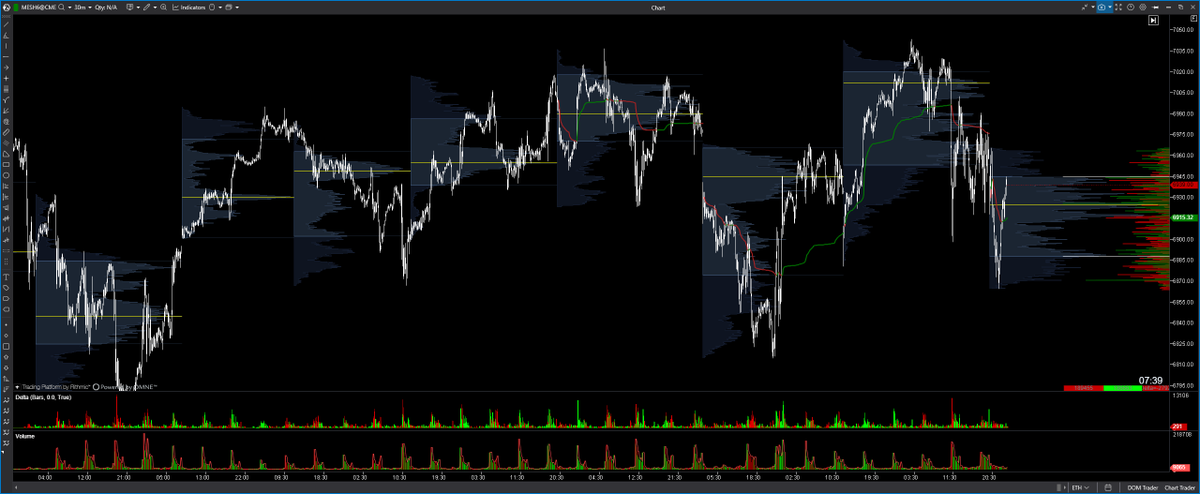Expand the drawing tools dropdown arrow
1200x494 pixels.
155,7
